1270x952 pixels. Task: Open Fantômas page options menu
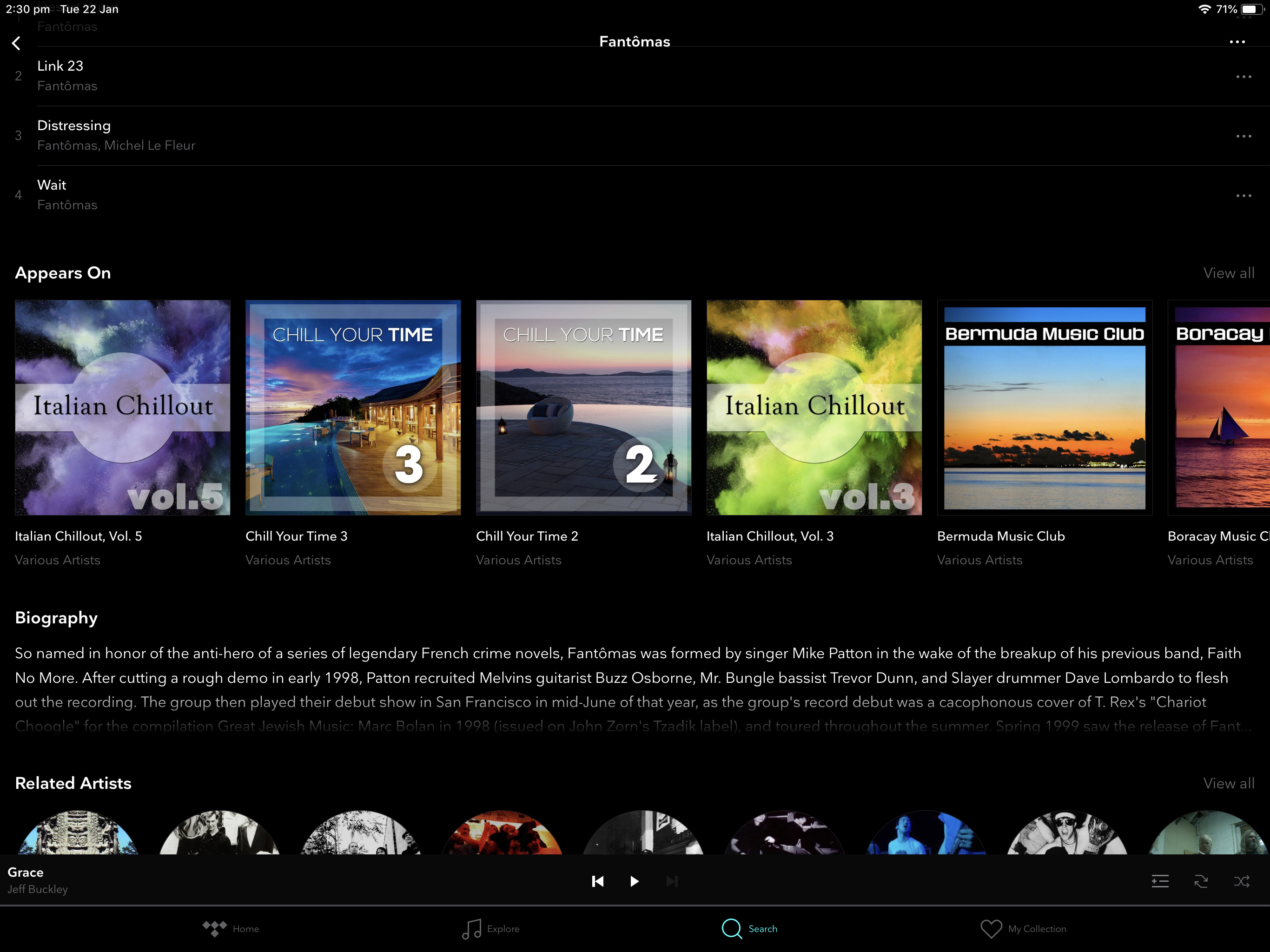pos(1237,42)
